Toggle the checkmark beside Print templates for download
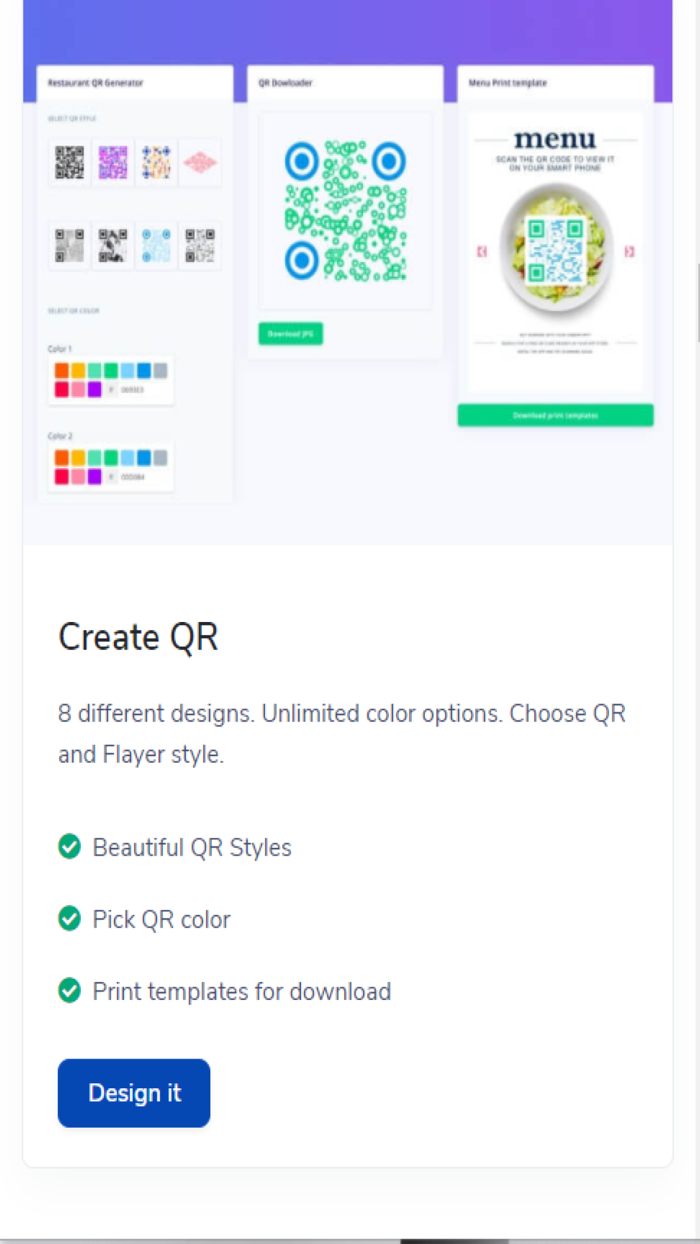This screenshot has width=700, height=1244. [x=68, y=991]
